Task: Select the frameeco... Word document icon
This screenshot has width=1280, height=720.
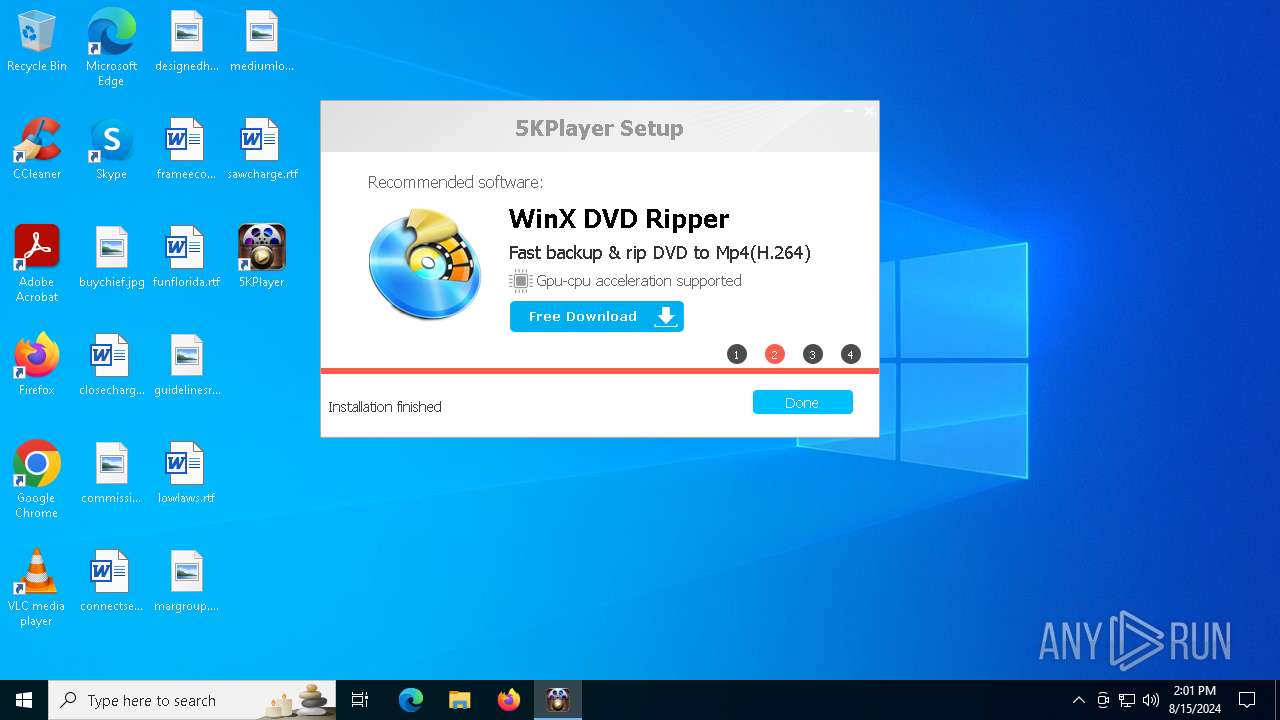Action: click(x=186, y=148)
